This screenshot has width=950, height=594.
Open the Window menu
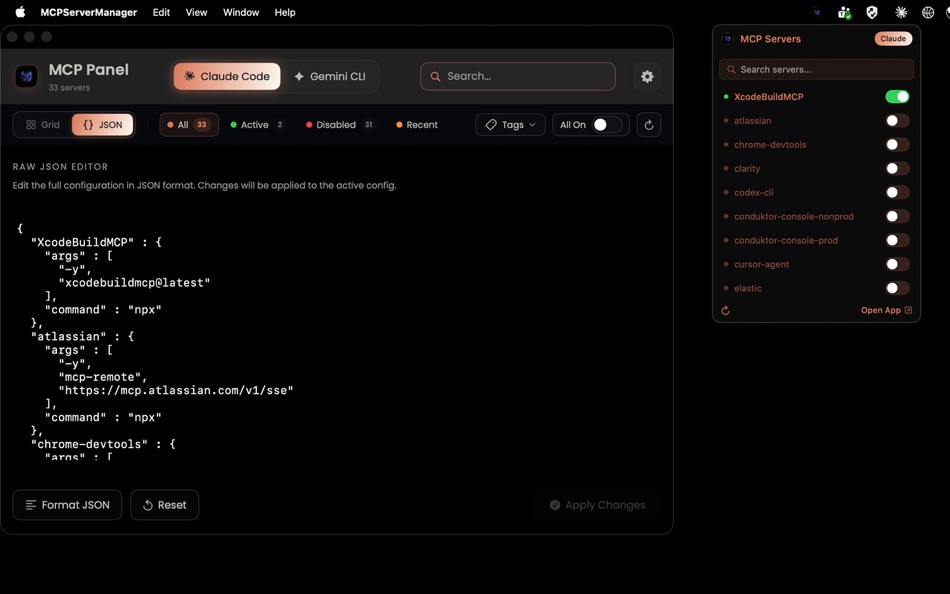point(241,12)
